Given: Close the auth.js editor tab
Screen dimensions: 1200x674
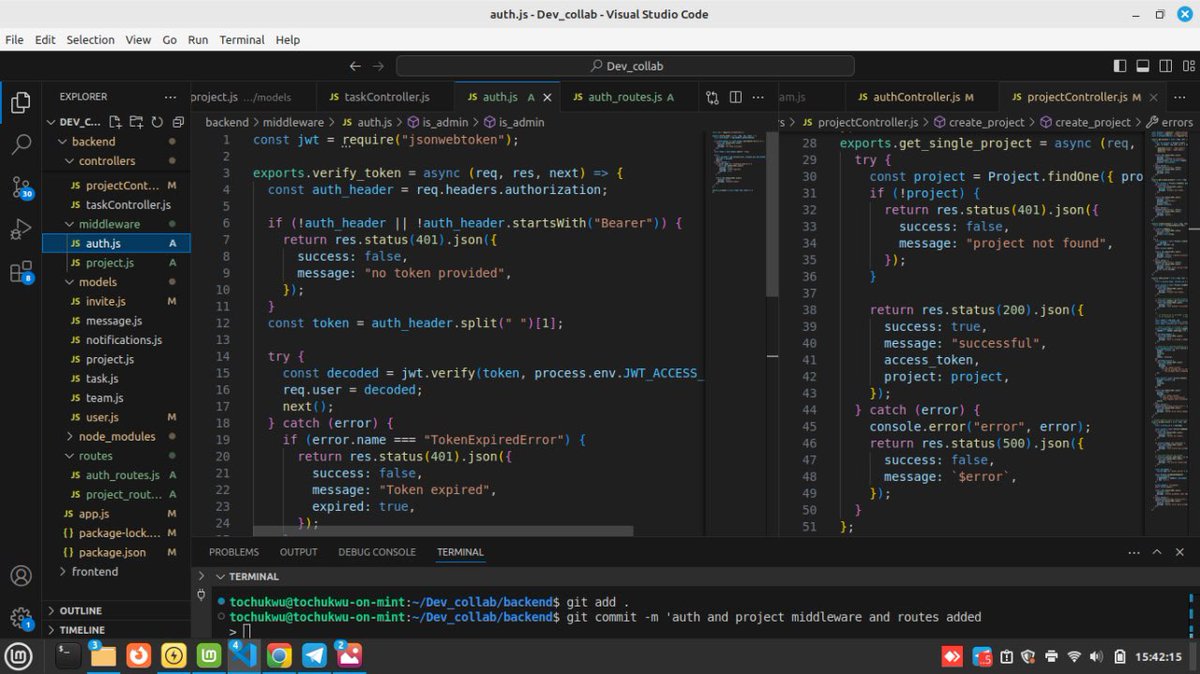Looking at the screenshot, I should tap(546, 97).
